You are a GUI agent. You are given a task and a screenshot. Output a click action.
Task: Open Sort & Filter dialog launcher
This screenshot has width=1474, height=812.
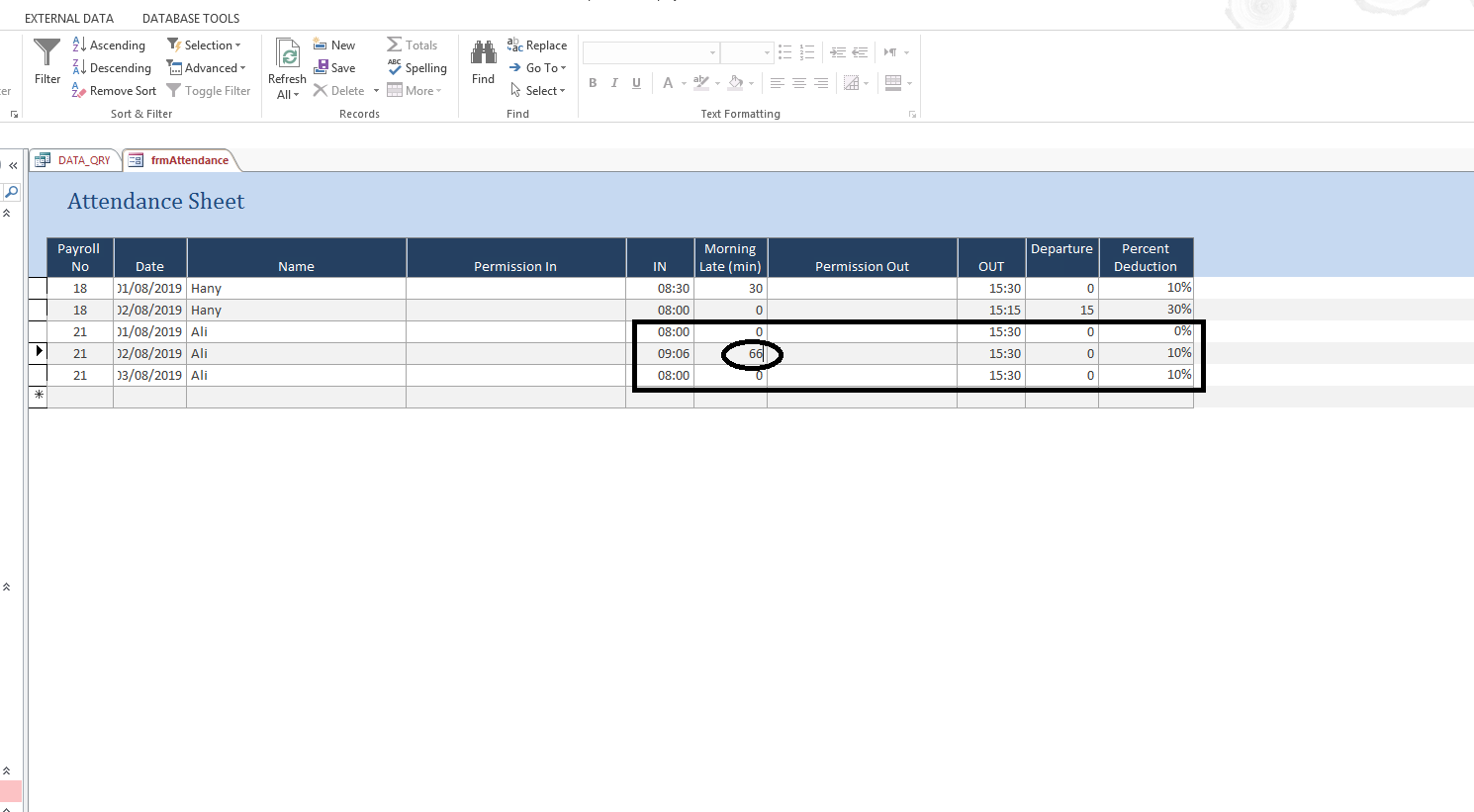click(14, 115)
